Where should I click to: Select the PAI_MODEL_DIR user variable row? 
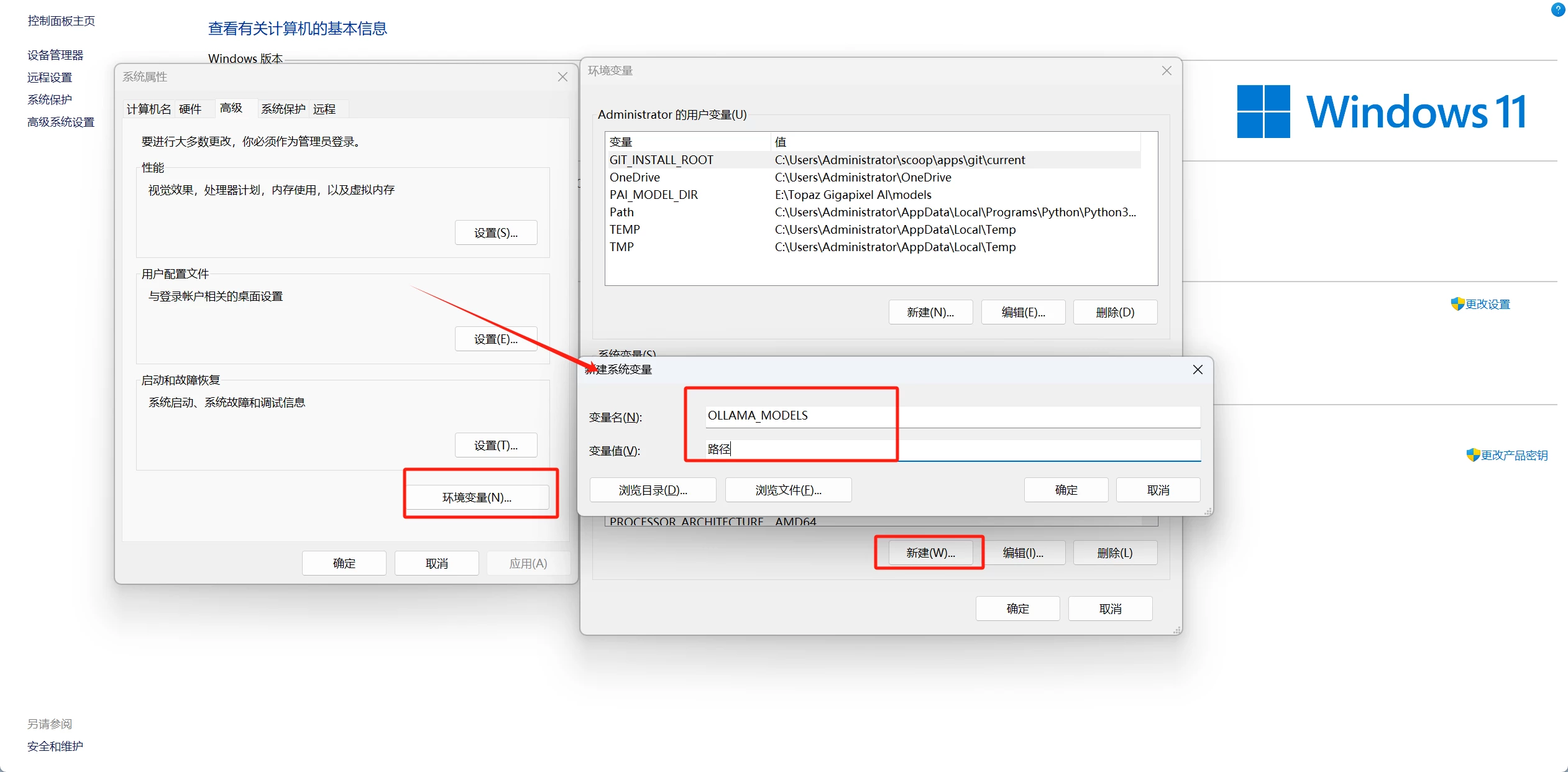click(654, 195)
